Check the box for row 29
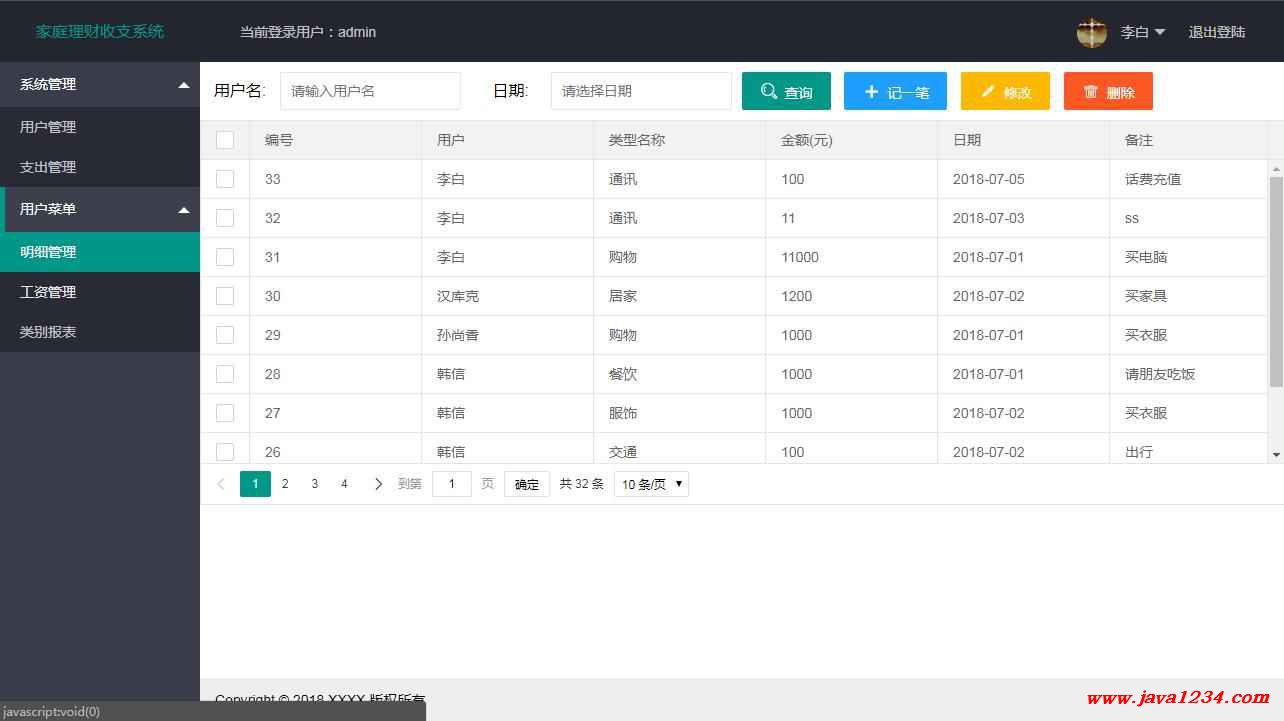The width and height of the screenshot is (1284, 721). click(x=225, y=335)
